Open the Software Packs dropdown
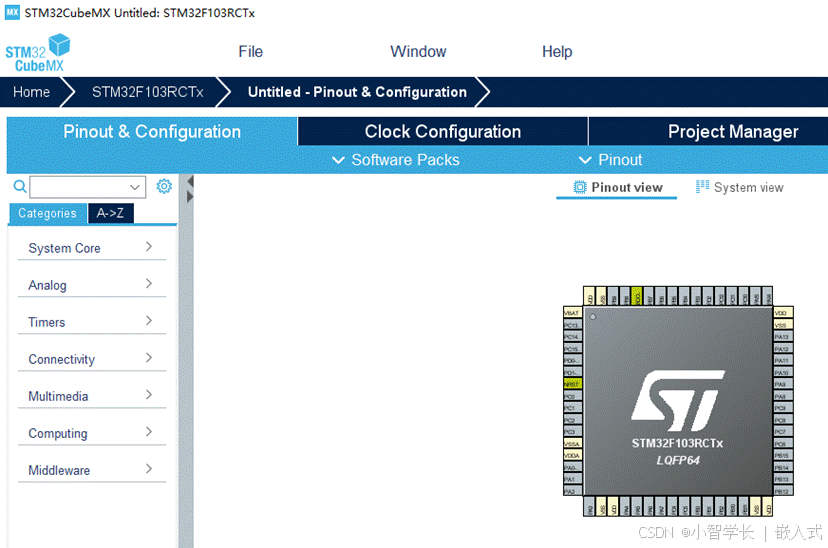This screenshot has height=548, width=828. 396,160
